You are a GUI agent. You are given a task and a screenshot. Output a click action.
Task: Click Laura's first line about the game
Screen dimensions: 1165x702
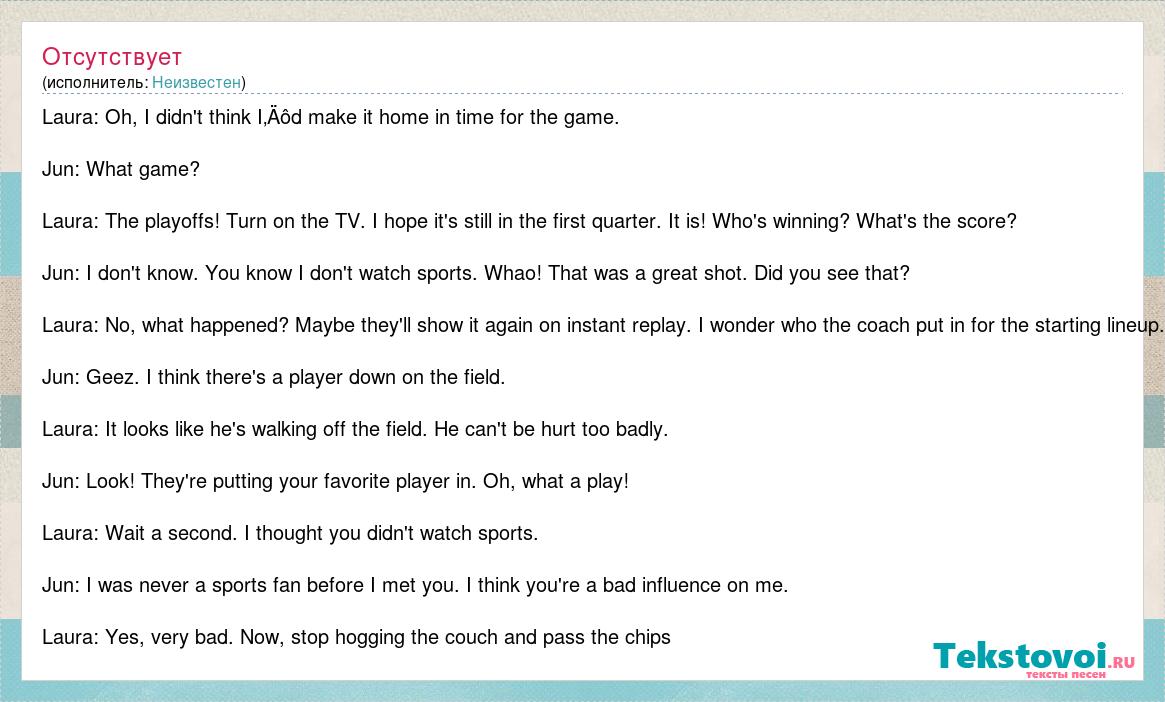[330, 117]
